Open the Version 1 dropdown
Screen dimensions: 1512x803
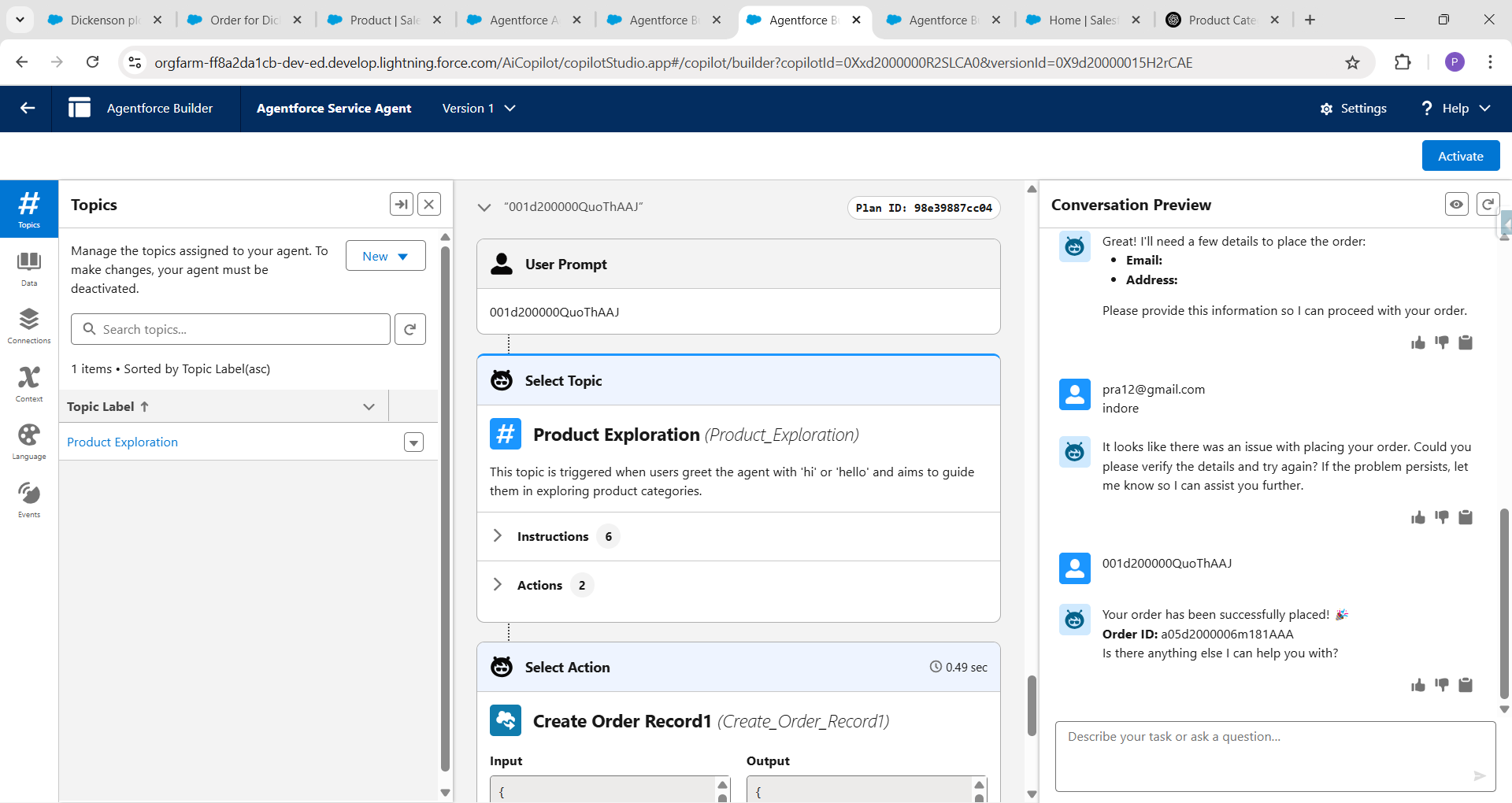[479, 109]
